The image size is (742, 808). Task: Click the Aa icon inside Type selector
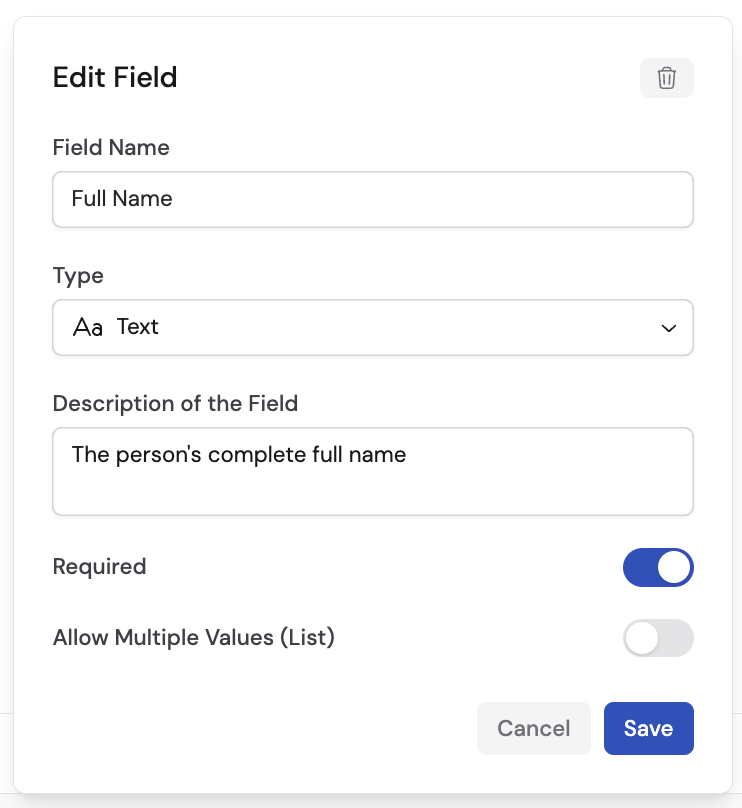pyautogui.click(x=88, y=327)
